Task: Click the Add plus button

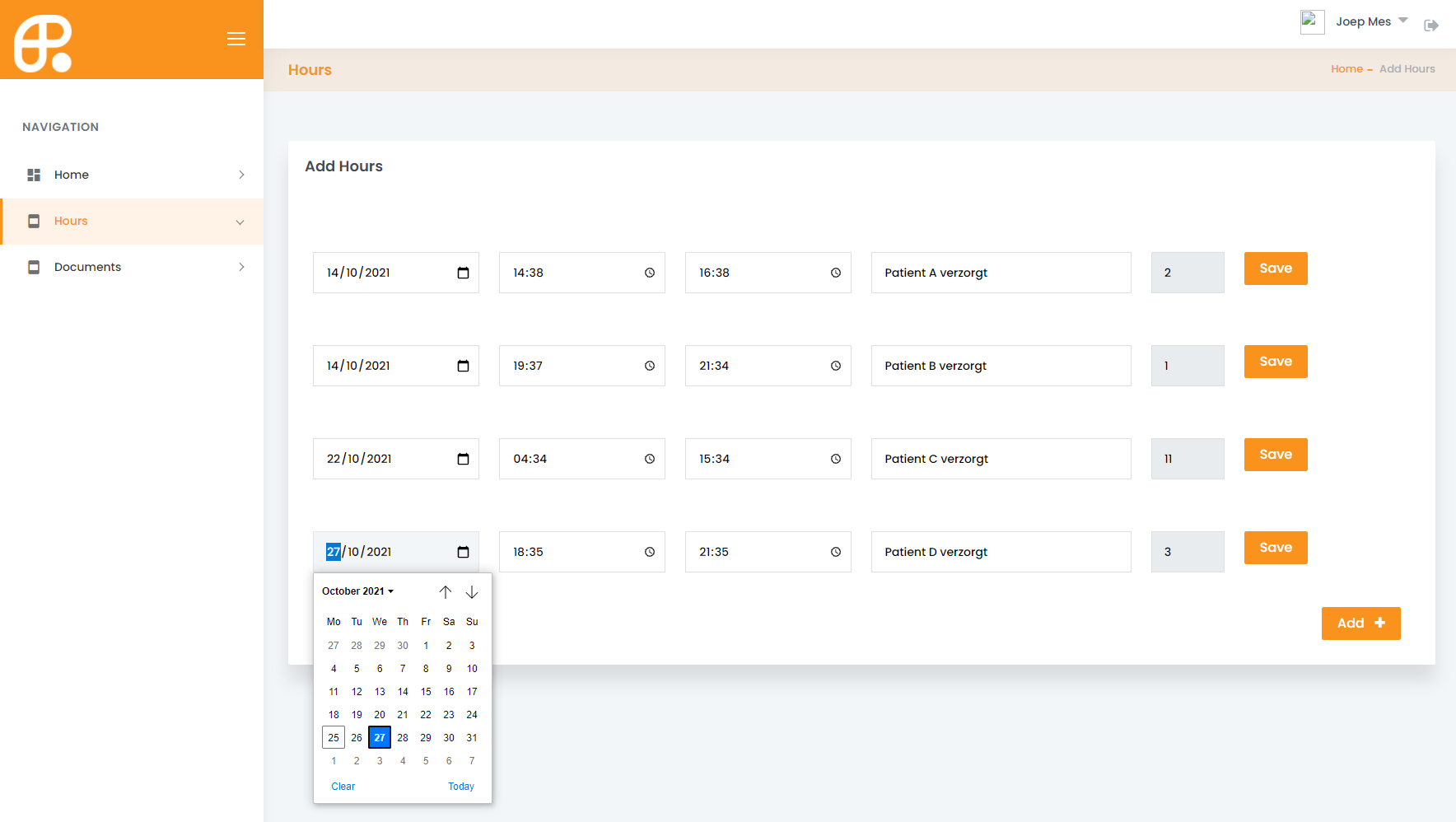Action: click(x=1360, y=624)
